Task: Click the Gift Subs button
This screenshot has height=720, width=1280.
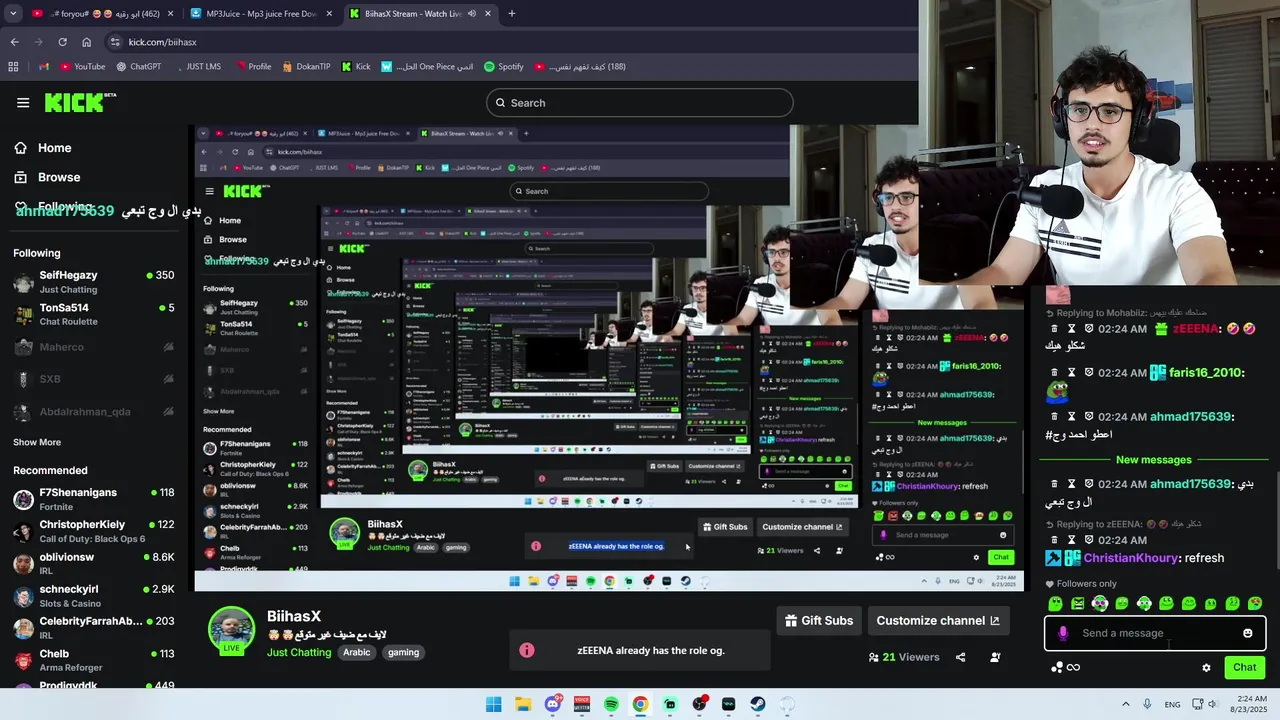Action: click(819, 620)
